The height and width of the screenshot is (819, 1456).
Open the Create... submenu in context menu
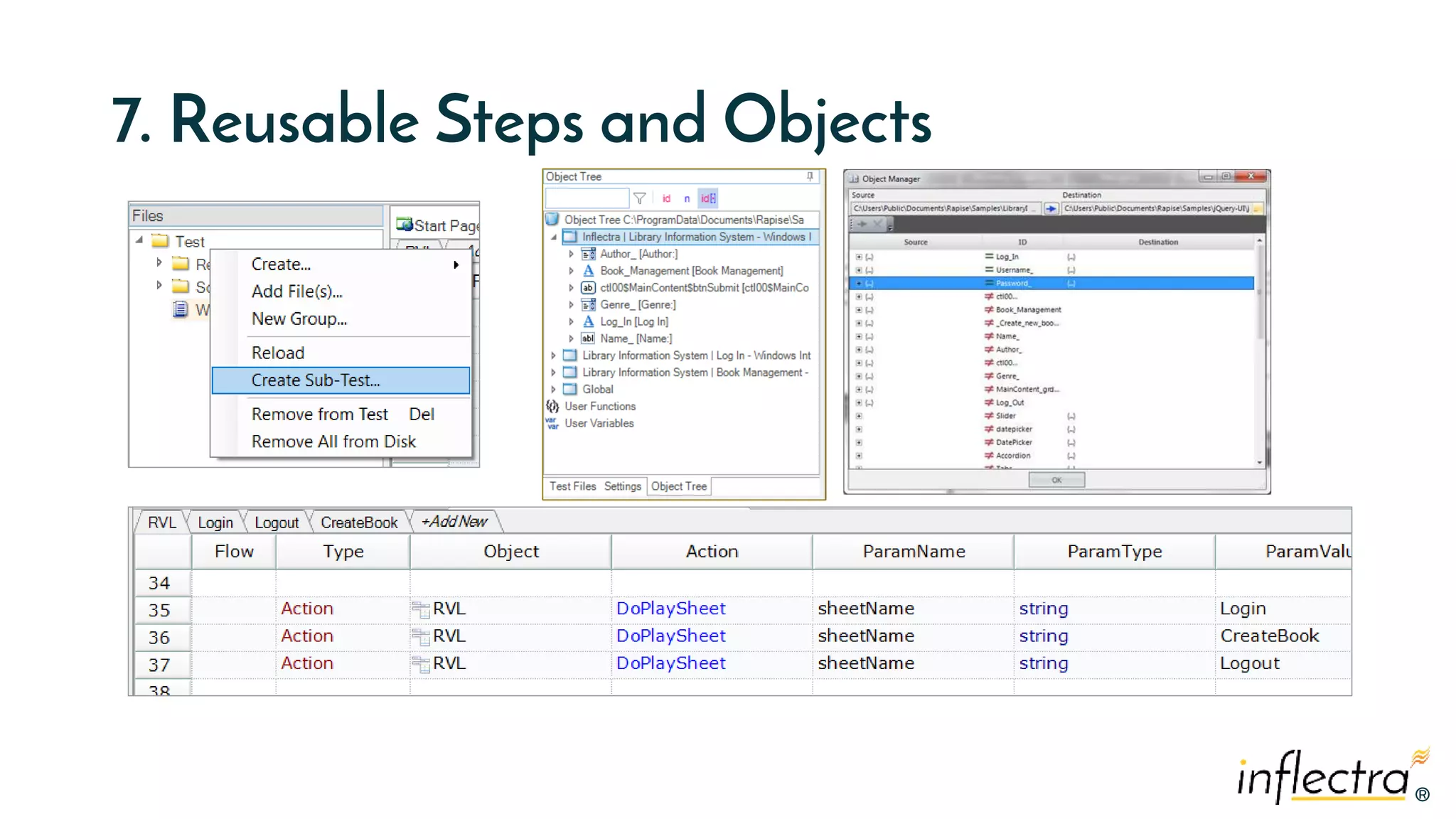click(x=341, y=264)
